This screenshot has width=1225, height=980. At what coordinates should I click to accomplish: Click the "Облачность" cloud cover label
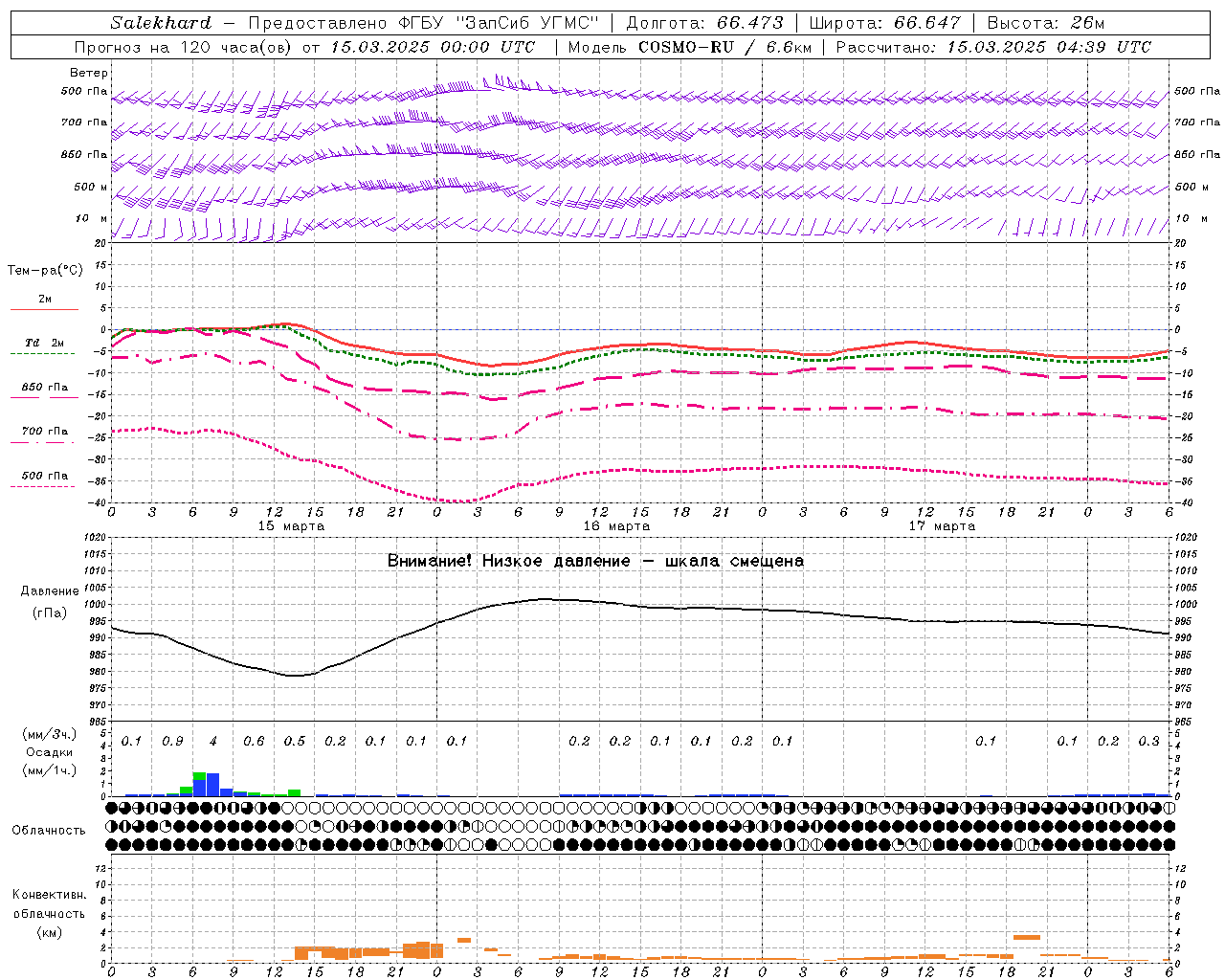[x=49, y=830]
